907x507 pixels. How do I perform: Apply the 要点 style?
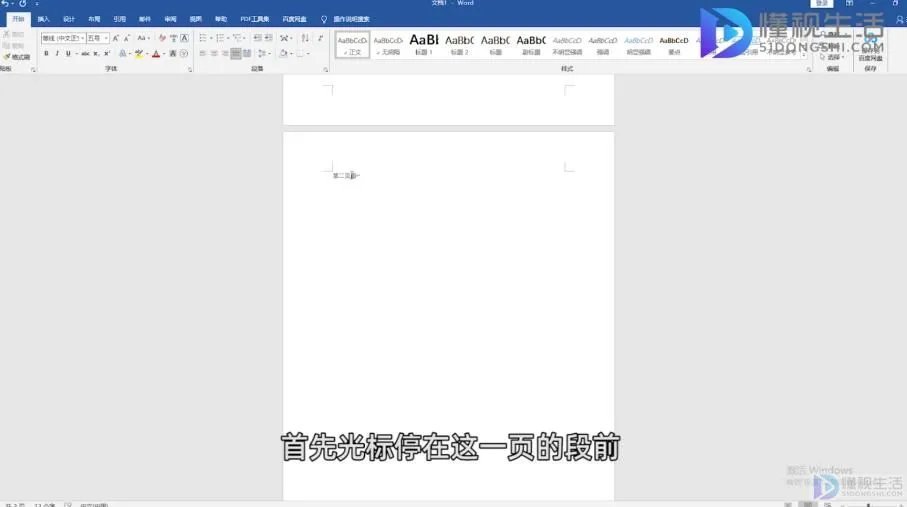point(674,45)
